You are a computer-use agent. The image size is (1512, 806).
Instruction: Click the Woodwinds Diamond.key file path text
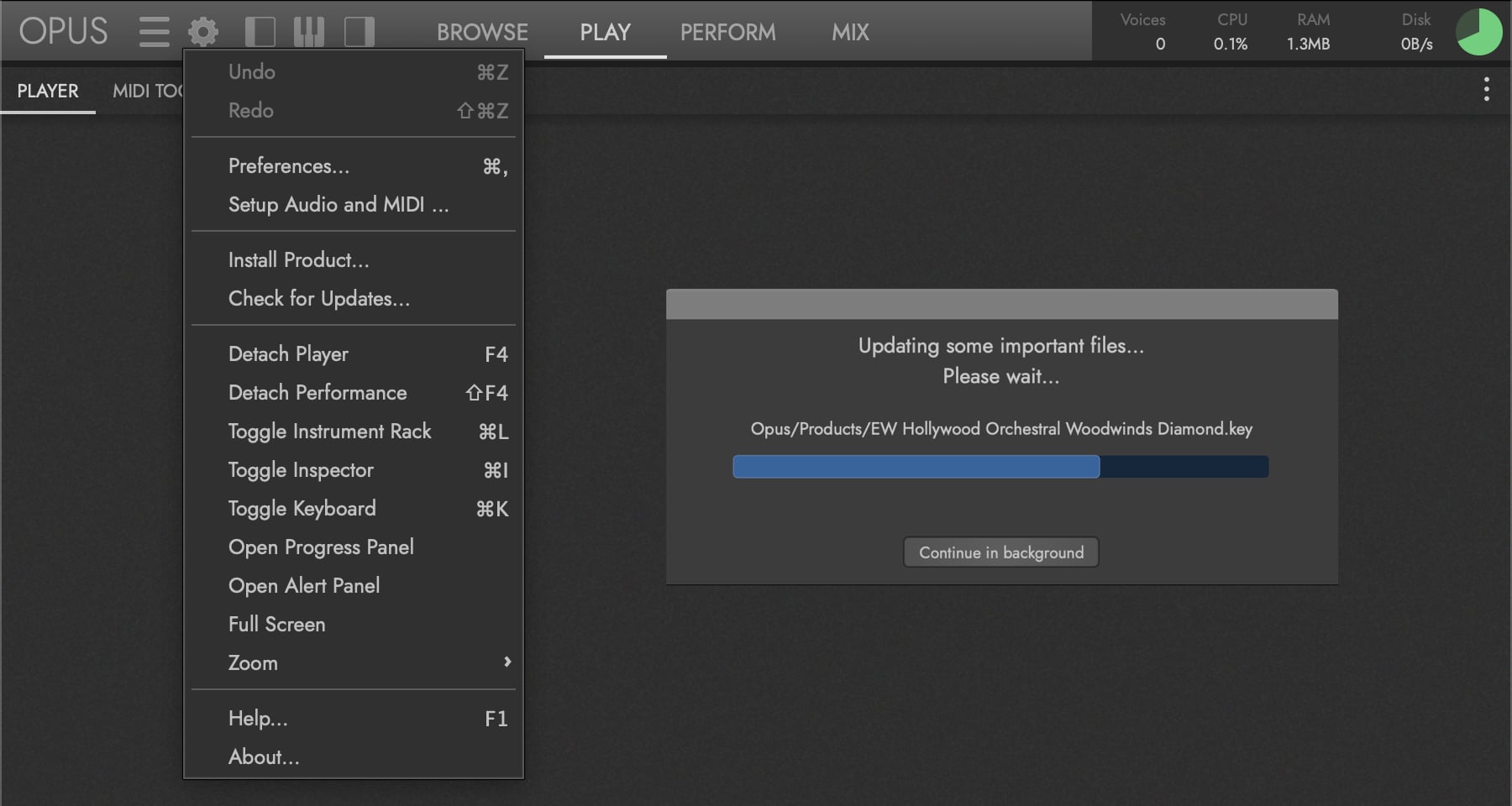point(1001,429)
